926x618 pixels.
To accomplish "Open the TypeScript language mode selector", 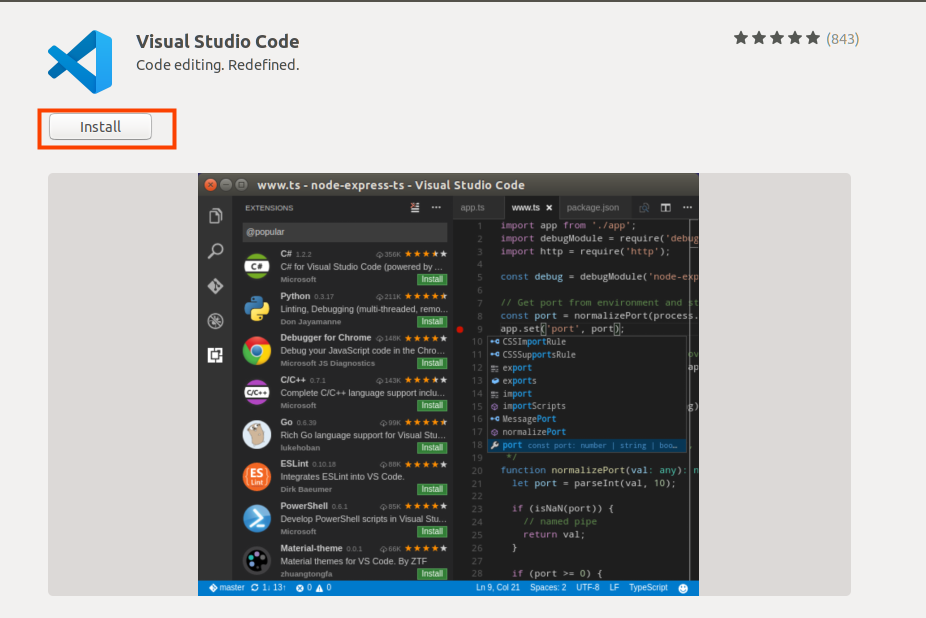I will [648, 588].
